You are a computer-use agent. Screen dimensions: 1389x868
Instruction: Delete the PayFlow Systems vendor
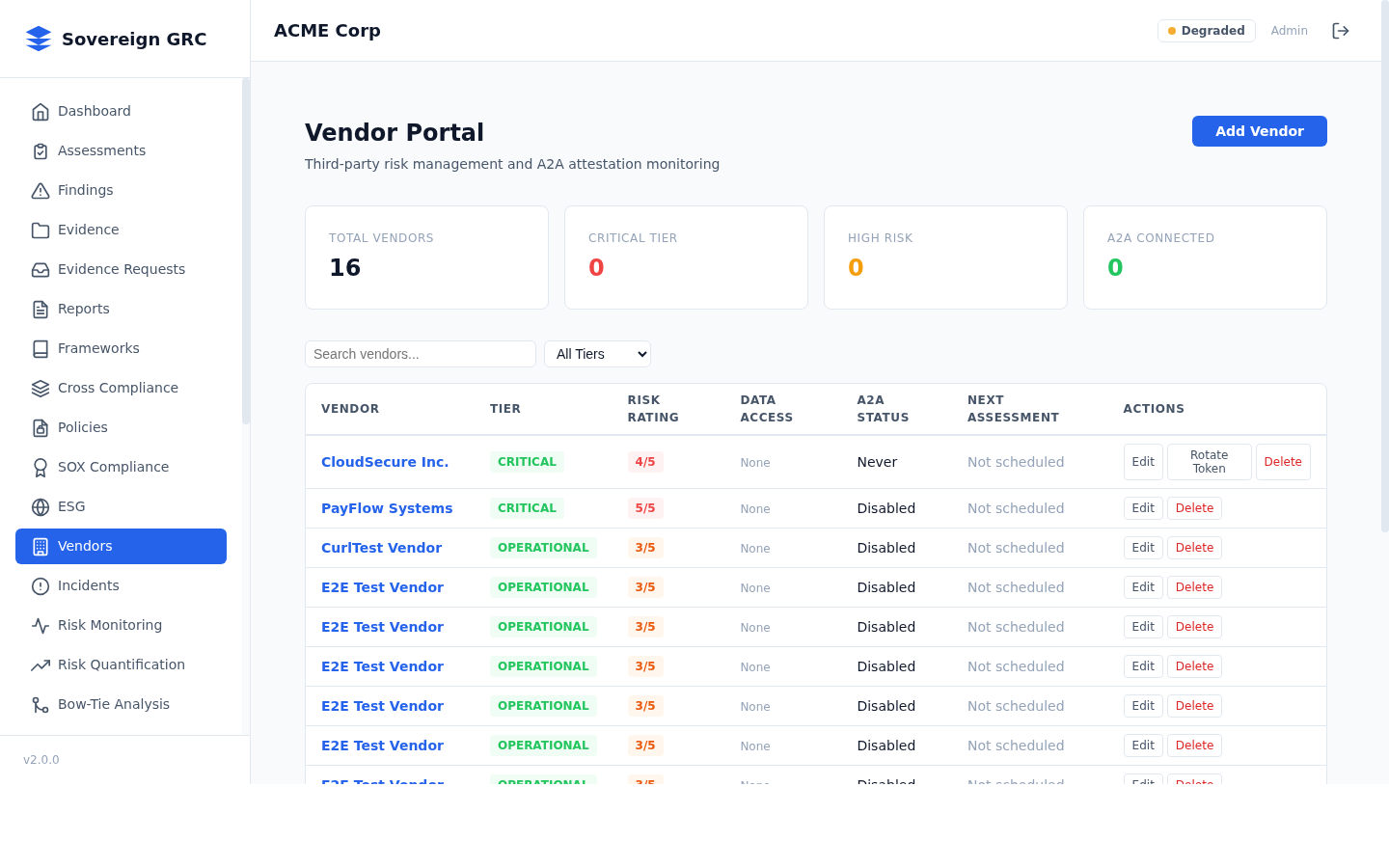tap(1194, 508)
